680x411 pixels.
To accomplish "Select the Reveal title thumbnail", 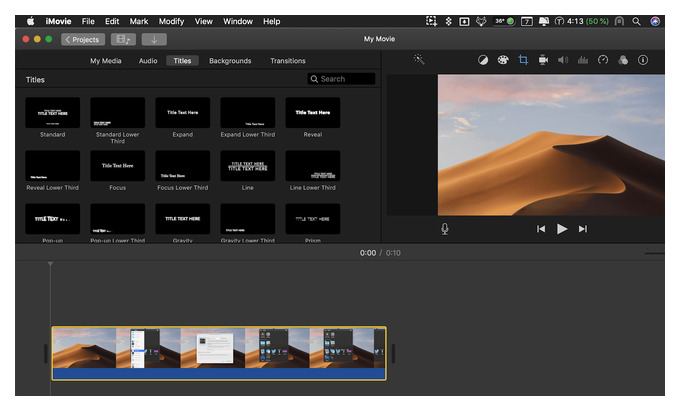I will (x=313, y=113).
